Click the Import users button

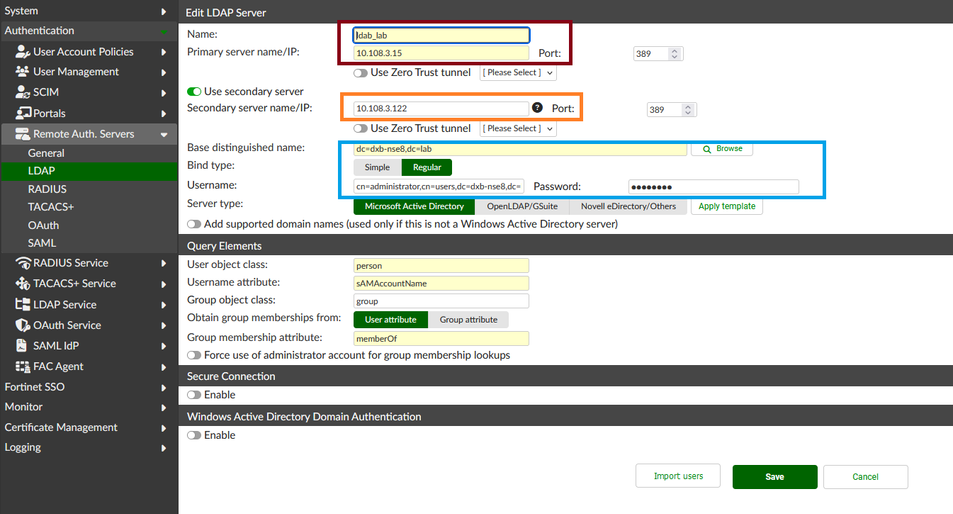point(678,476)
